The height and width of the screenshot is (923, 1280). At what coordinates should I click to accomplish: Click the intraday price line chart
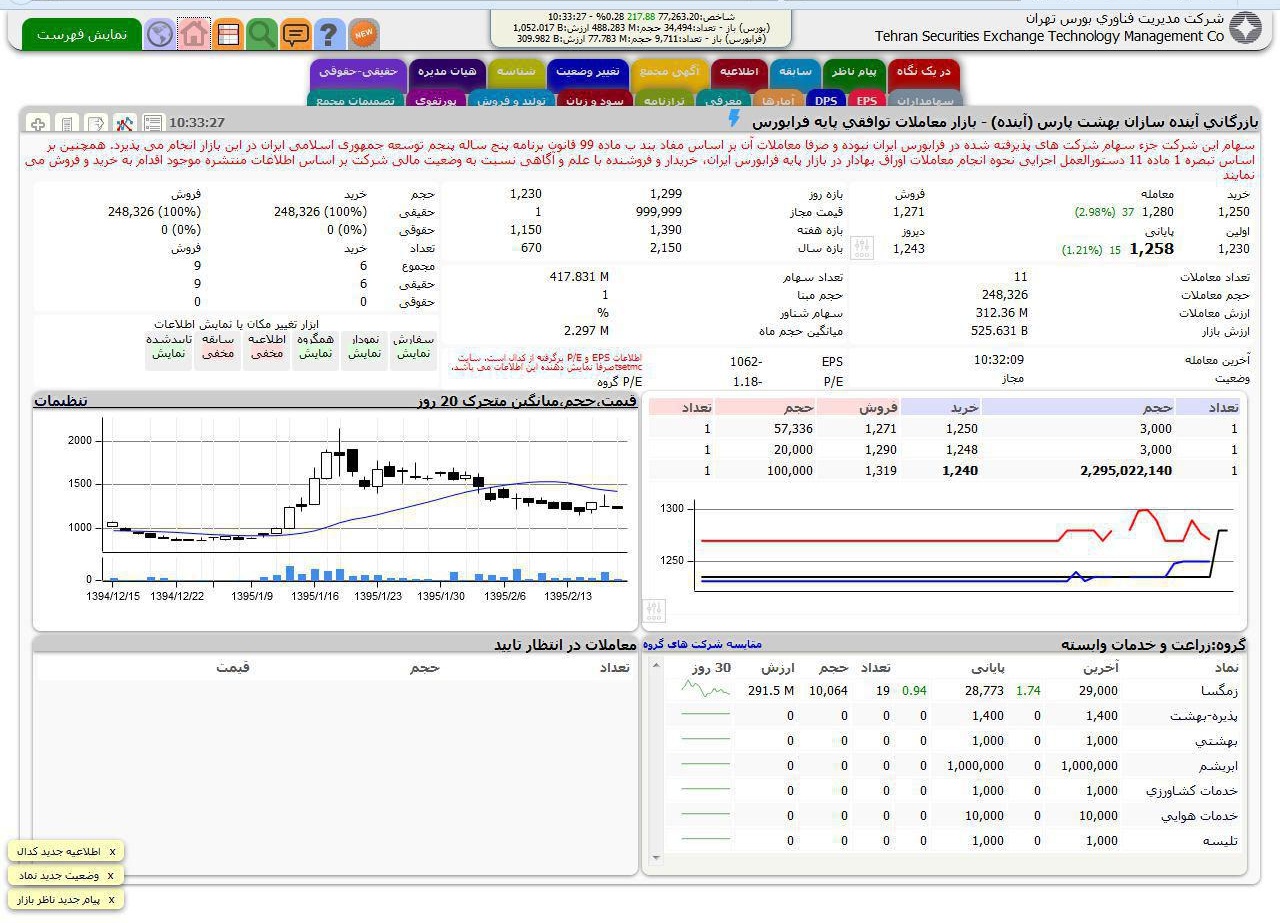[x=945, y=545]
